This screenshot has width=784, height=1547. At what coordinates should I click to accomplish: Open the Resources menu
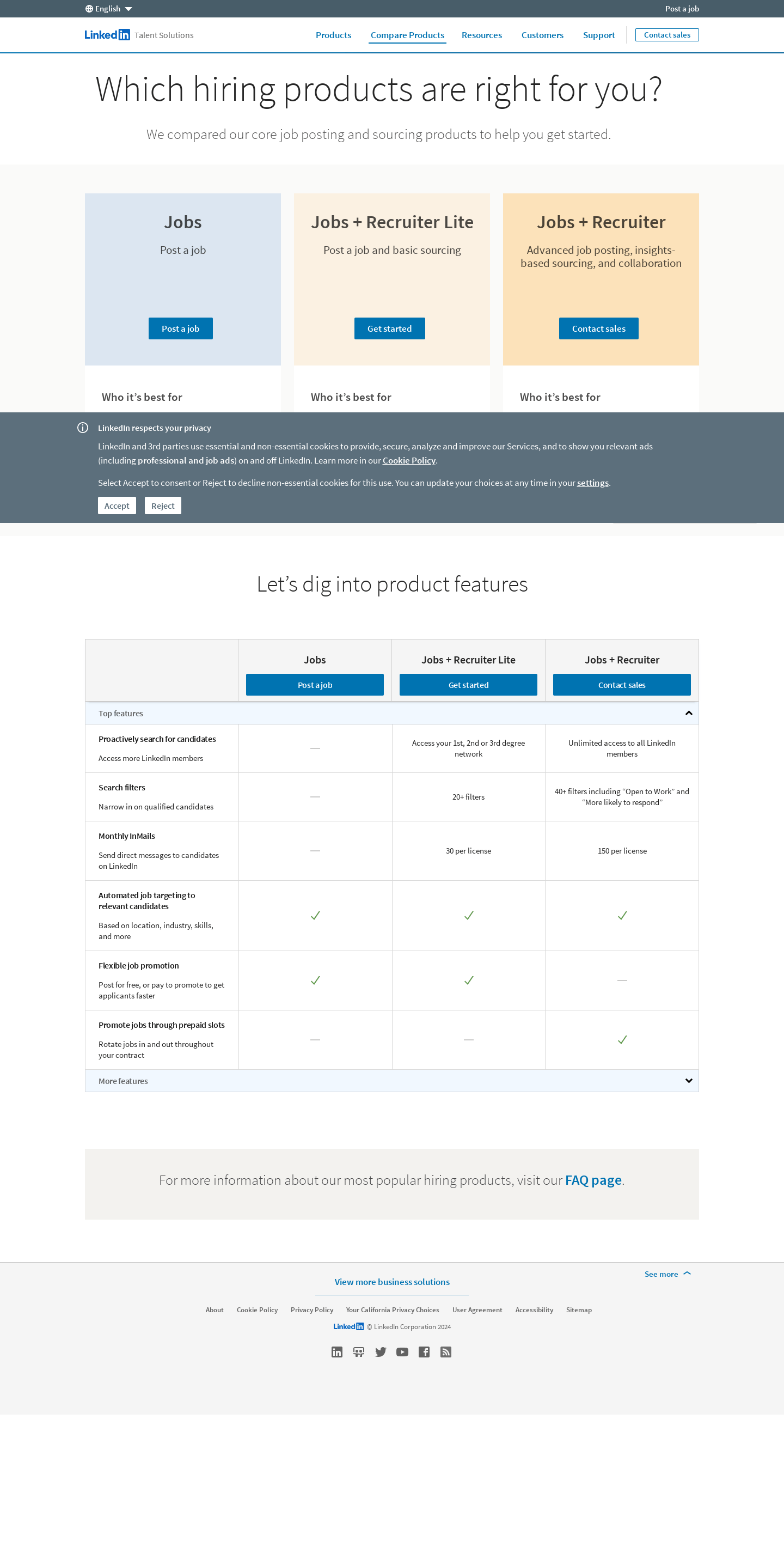[481, 35]
